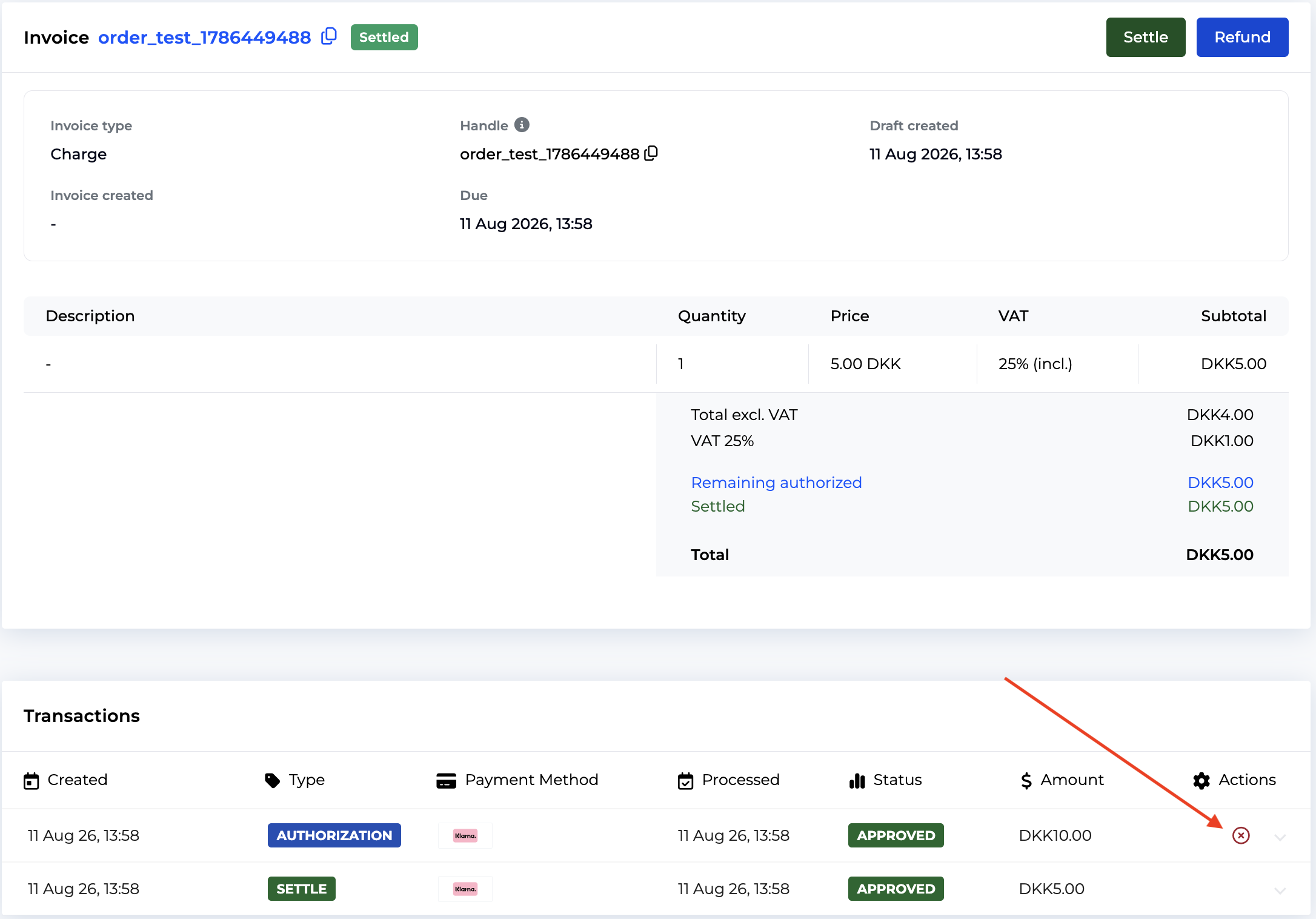
Task: Click the DKK5.00 amount in the SETTLE row
Action: pos(1052,889)
